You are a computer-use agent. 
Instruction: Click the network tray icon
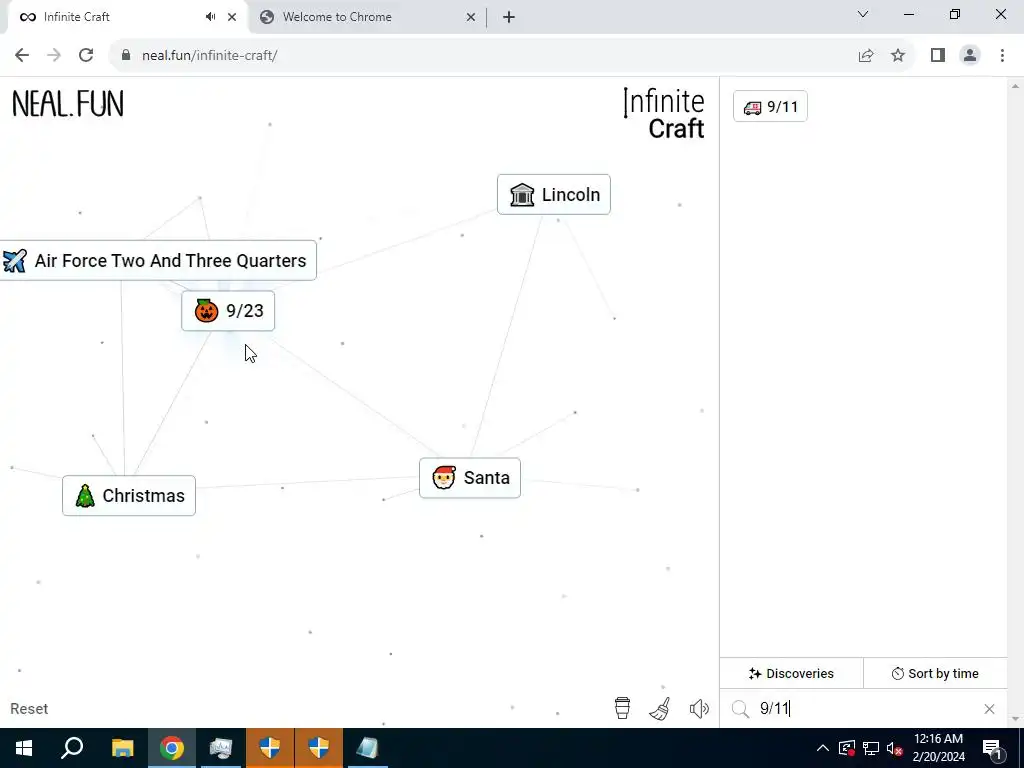pos(871,748)
